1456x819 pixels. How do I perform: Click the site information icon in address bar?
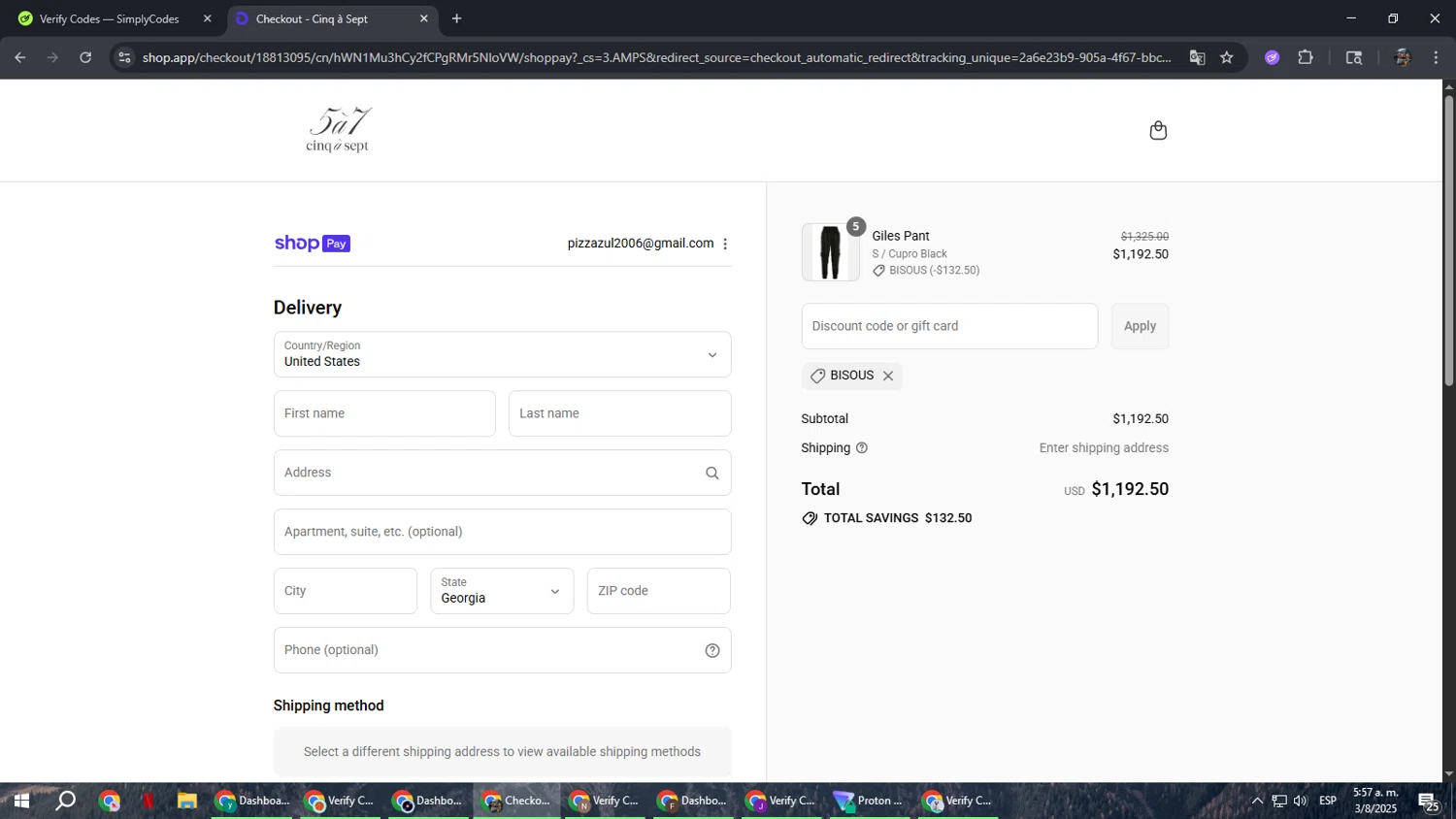[x=124, y=57]
